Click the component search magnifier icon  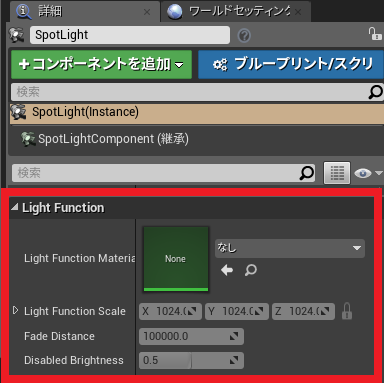[x=376, y=92]
